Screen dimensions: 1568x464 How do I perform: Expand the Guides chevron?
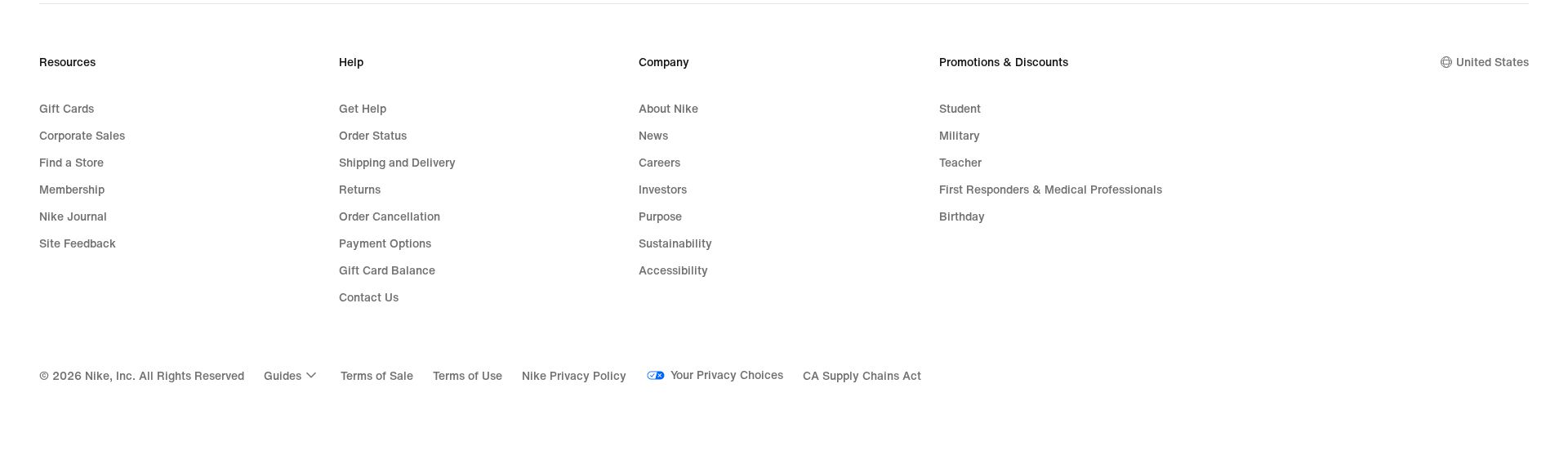pyautogui.click(x=311, y=376)
